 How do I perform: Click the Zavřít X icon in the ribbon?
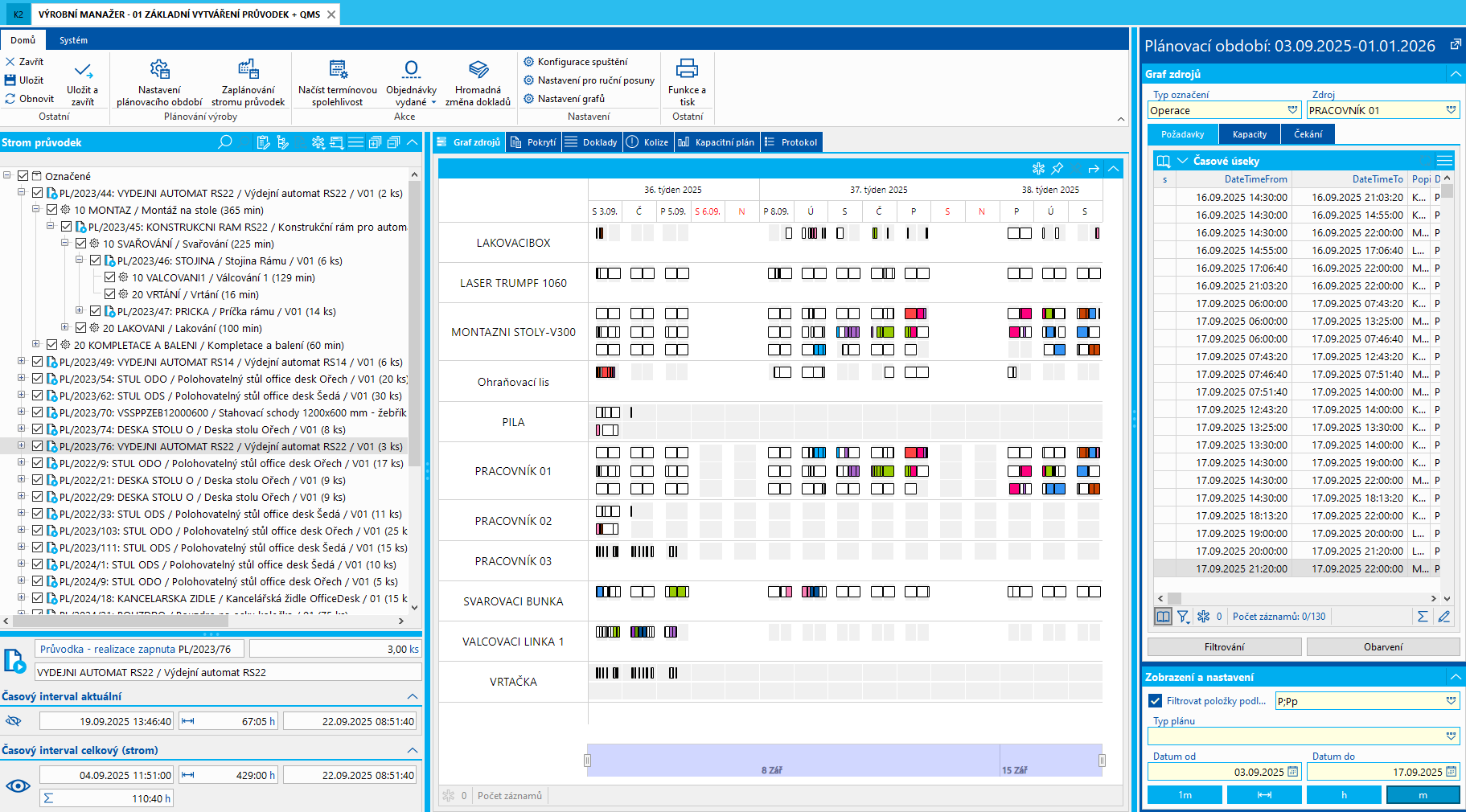(10, 62)
